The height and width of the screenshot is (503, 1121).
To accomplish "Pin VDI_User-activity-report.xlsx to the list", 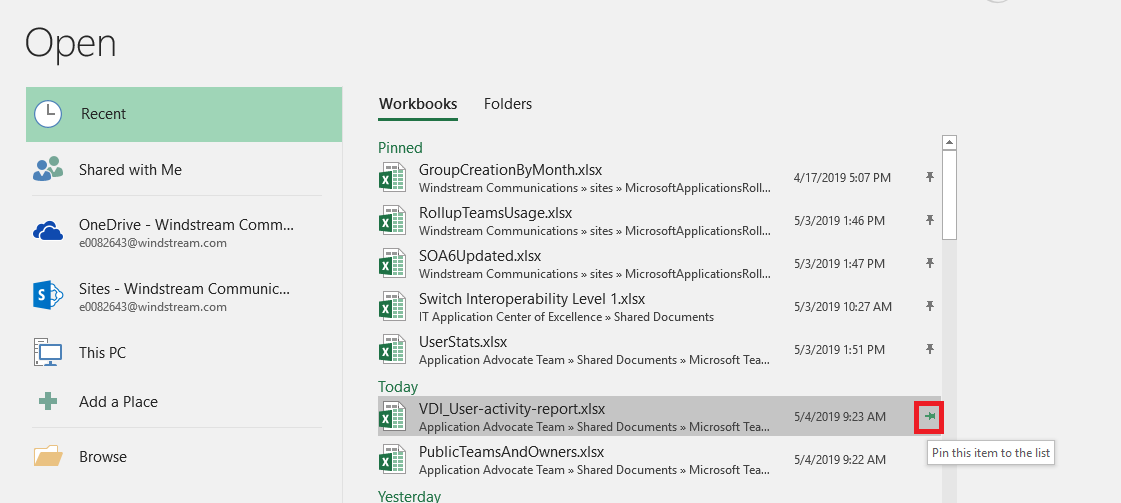I will [x=929, y=417].
